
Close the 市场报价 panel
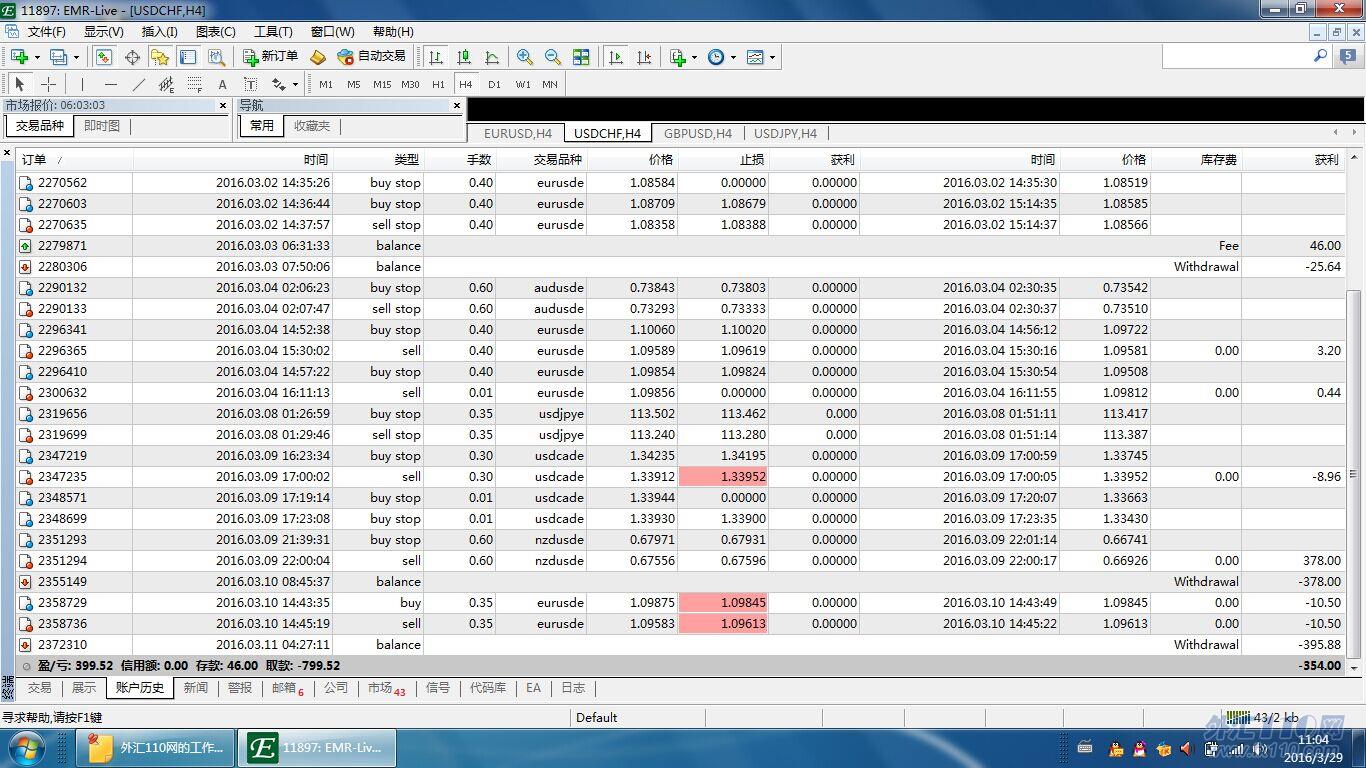(223, 105)
